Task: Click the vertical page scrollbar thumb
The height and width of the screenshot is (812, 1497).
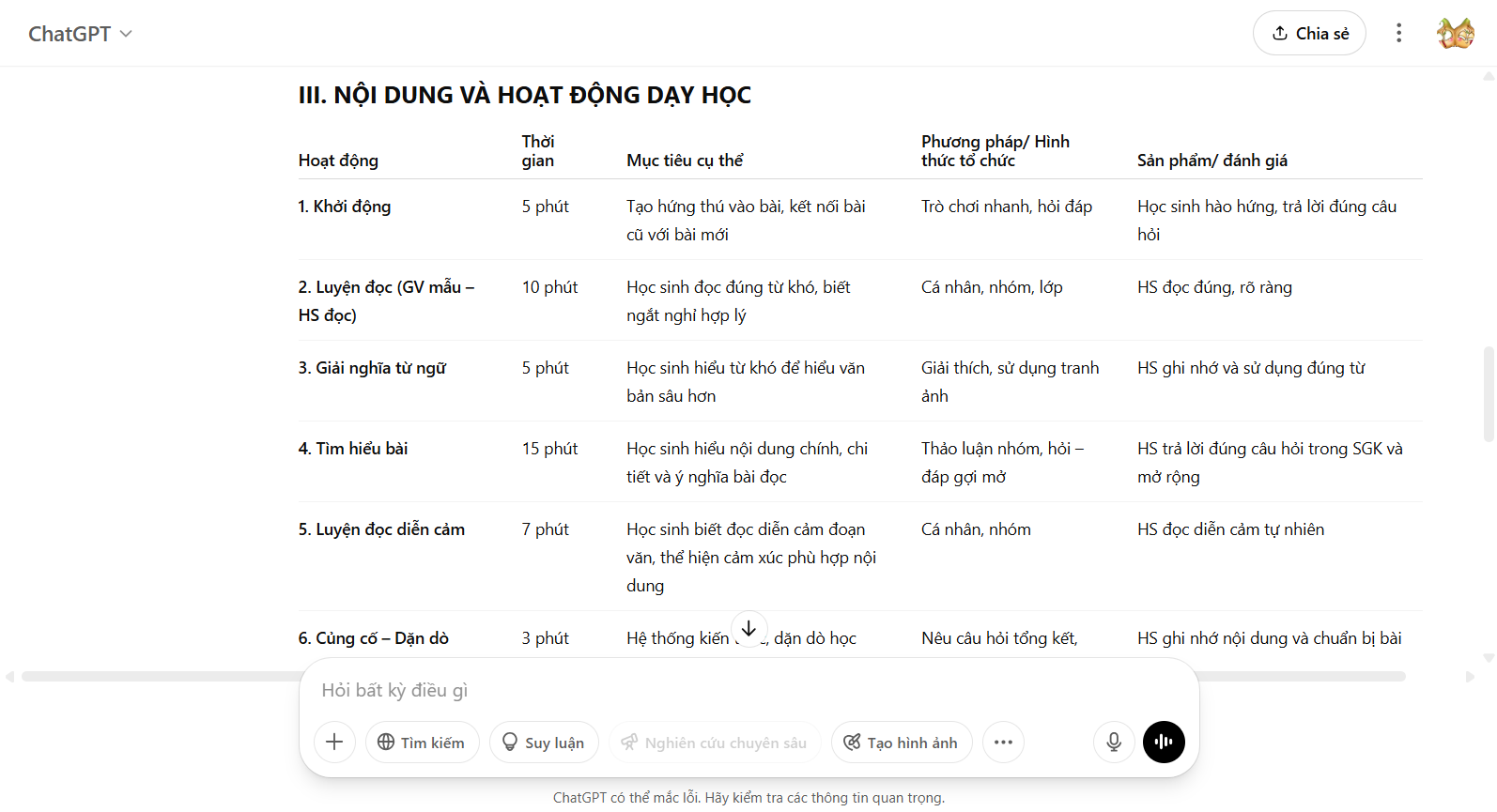Action: click(1488, 394)
